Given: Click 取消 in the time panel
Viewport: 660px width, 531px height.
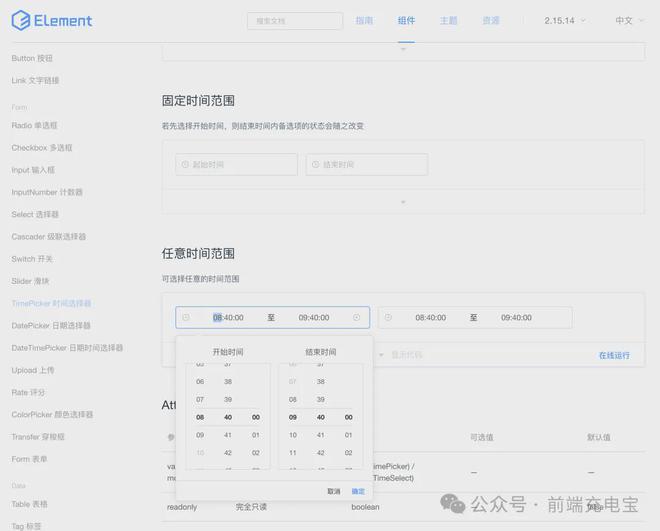Looking at the screenshot, I should point(334,491).
